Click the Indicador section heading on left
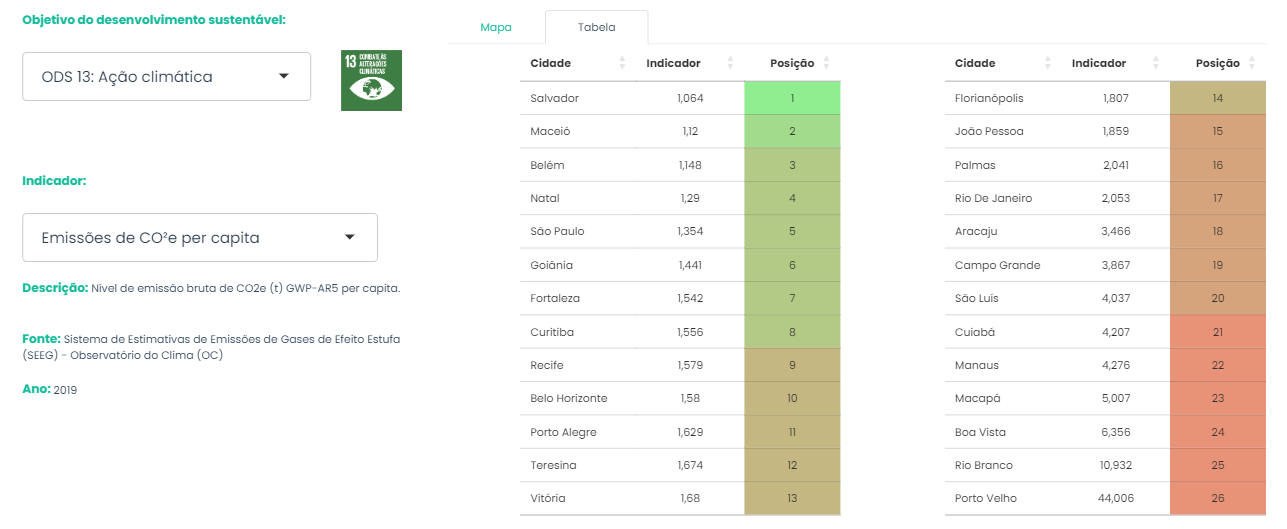 pos(54,181)
